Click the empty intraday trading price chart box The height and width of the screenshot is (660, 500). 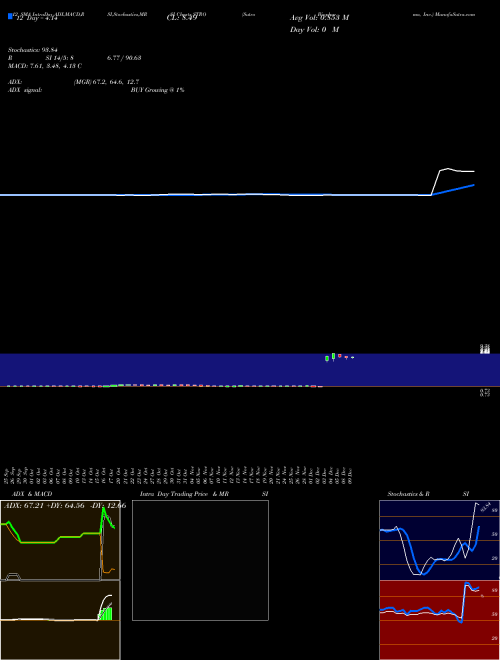200,560
